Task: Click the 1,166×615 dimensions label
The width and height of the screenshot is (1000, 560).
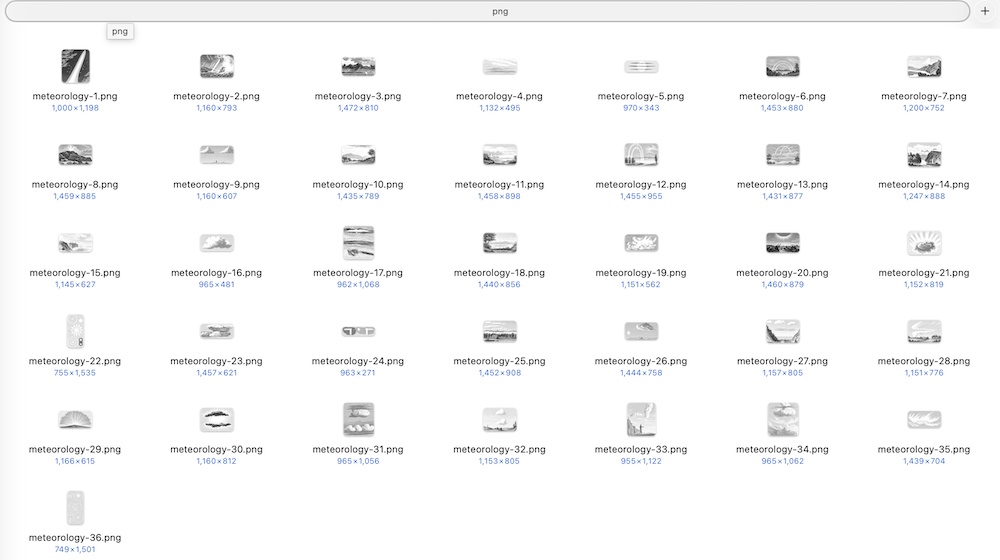Action: pyautogui.click(x=75, y=462)
